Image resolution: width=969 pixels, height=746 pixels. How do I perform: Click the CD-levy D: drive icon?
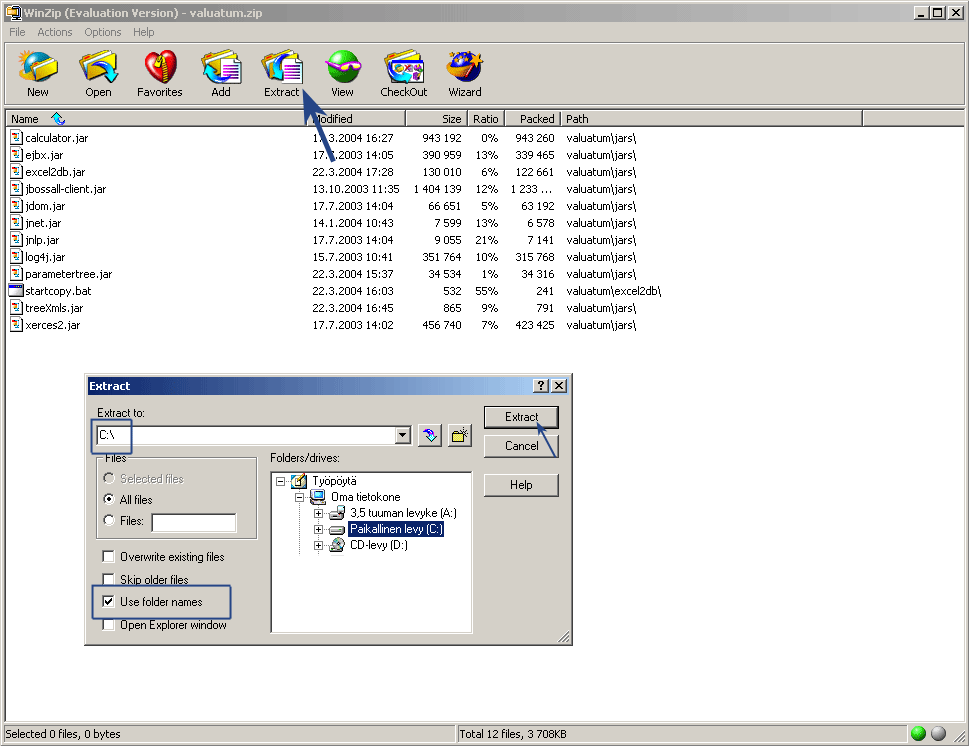tap(337, 545)
